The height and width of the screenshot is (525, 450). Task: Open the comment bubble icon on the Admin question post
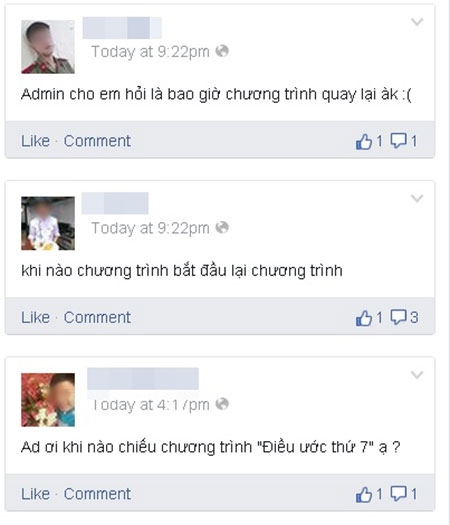tap(399, 141)
